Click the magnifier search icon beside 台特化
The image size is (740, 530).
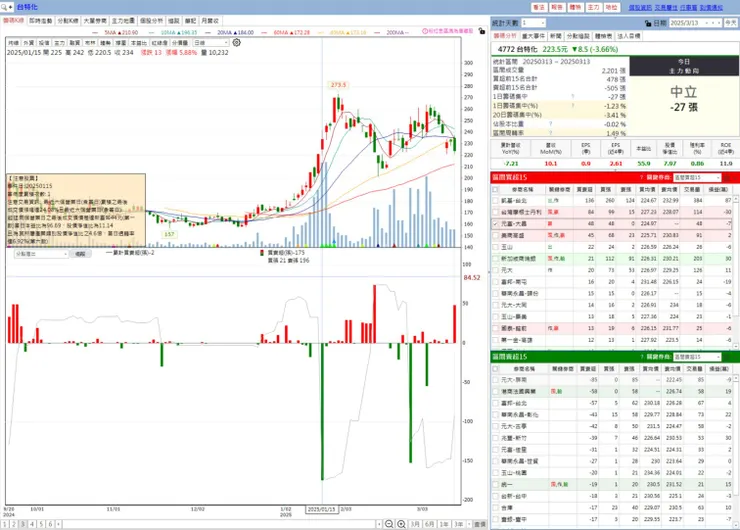pos(4,7)
